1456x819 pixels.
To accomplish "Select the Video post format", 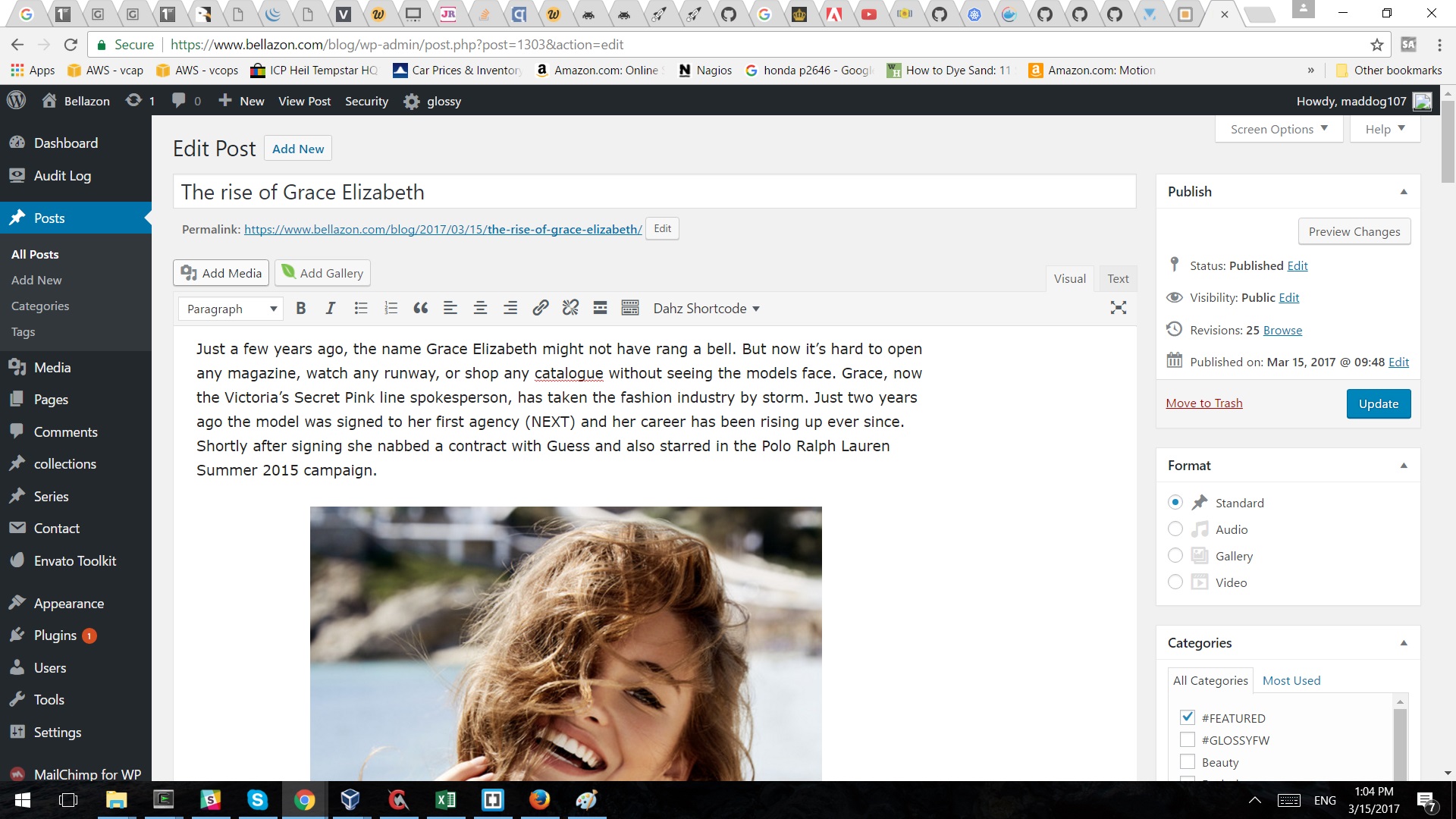I will tap(1175, 582).
